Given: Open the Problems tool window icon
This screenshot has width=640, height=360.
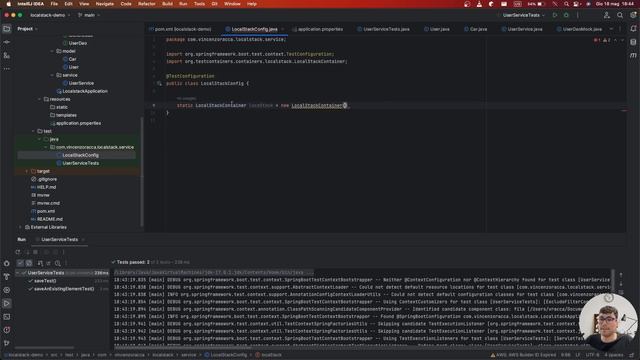Looking at the screenshot, I should pyautogui.click(x=7, y=330).
